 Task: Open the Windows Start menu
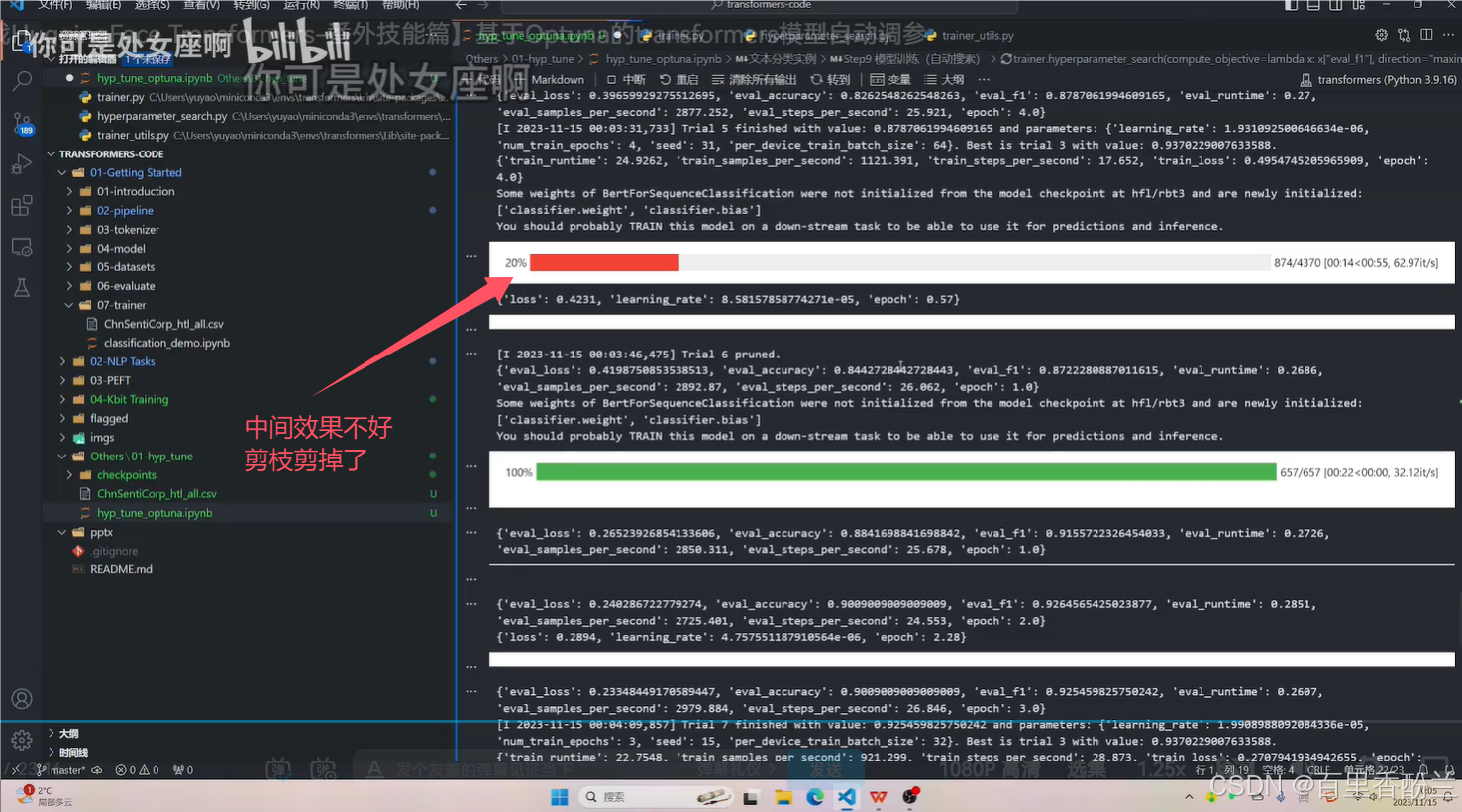tap(559, 797)
